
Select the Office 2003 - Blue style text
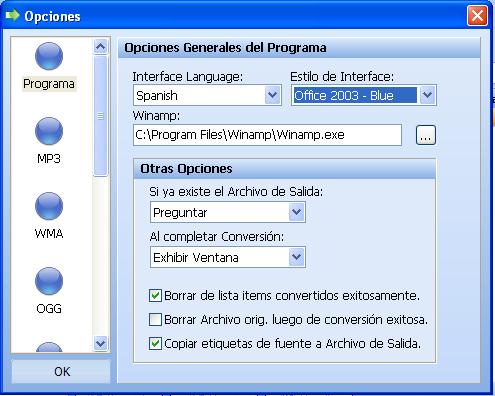(344, 96)
